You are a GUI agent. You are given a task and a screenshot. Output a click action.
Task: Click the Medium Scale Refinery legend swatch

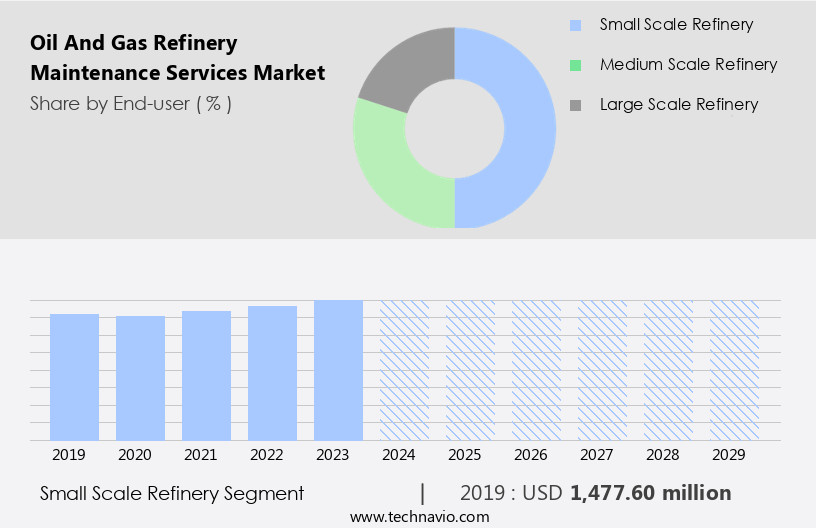[x=574, y=65]
